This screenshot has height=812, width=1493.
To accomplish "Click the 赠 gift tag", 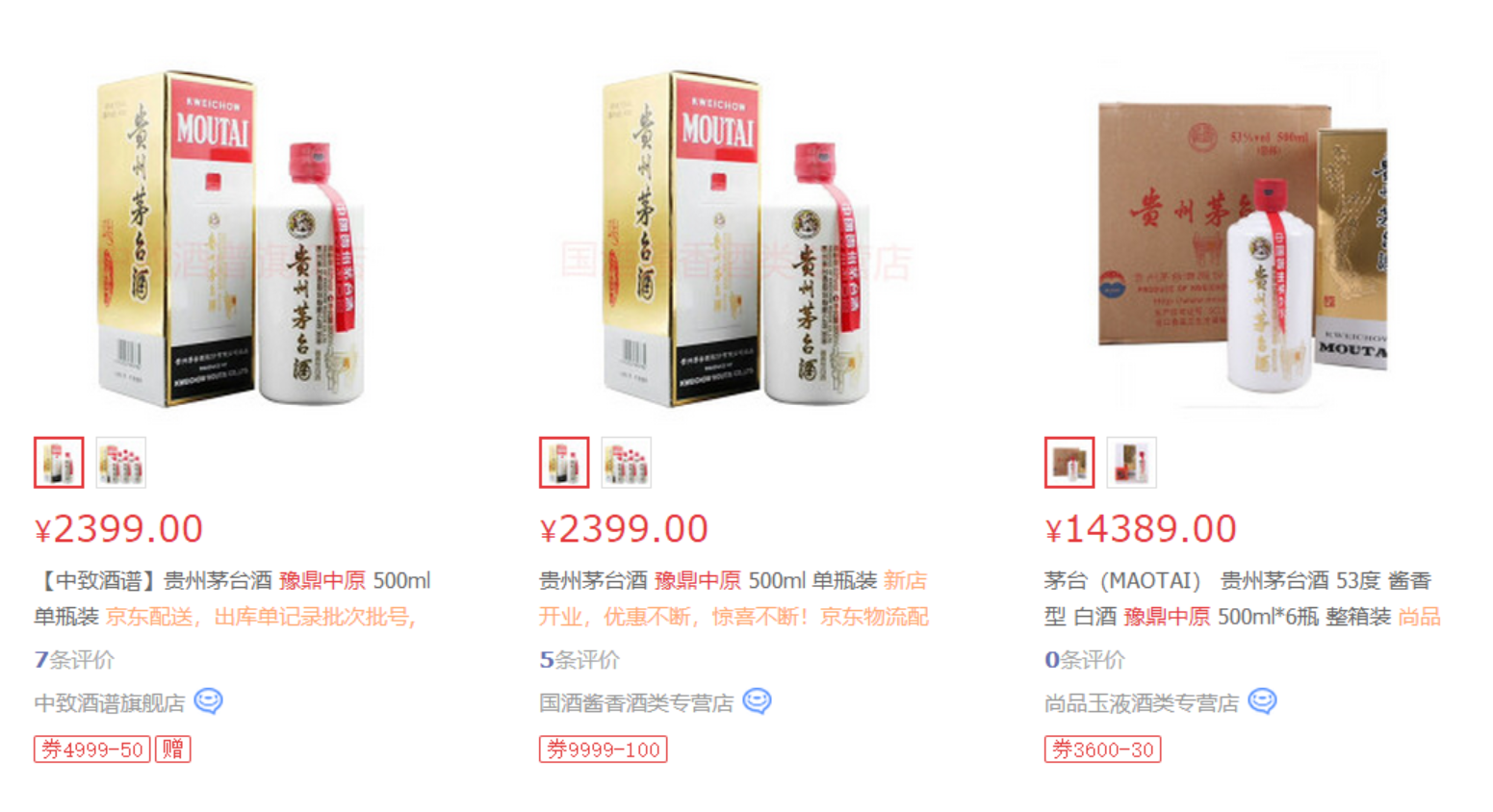I will (173, 749).
